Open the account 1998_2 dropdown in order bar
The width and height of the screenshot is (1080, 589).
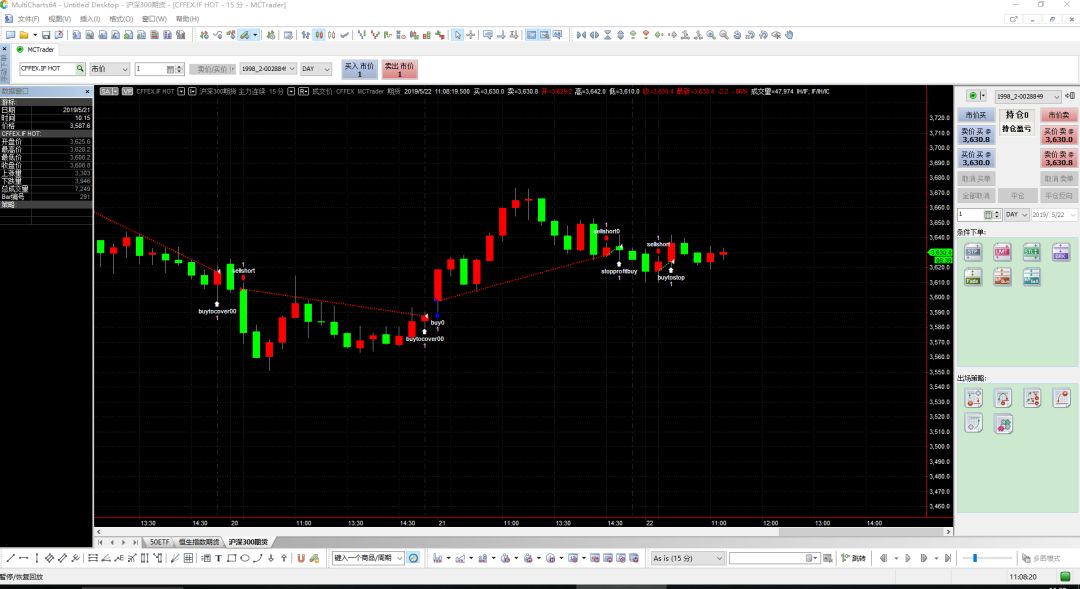coord(268,69)
